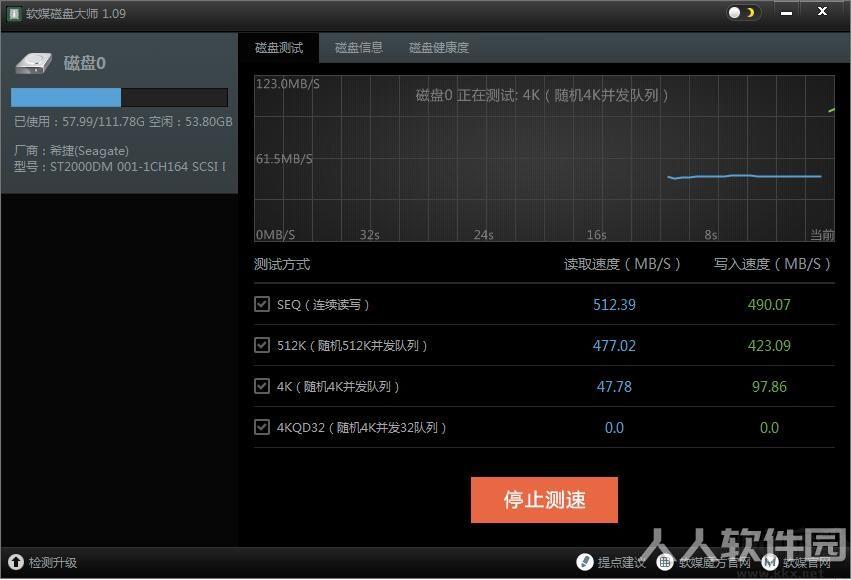Click SEQ read speed value 512.39

tap(614, 305)
